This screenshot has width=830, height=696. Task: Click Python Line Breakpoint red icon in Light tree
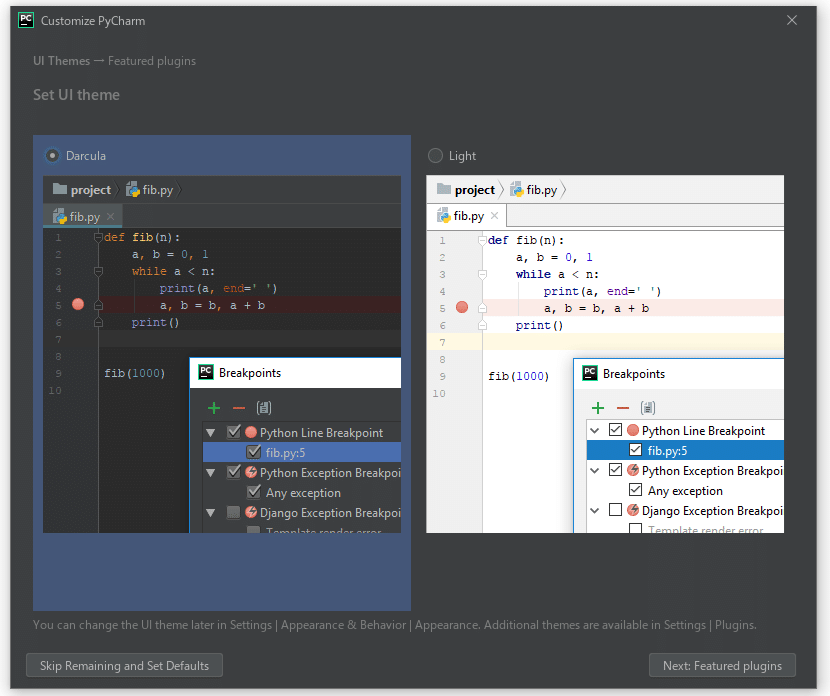(x=633, y=430)
